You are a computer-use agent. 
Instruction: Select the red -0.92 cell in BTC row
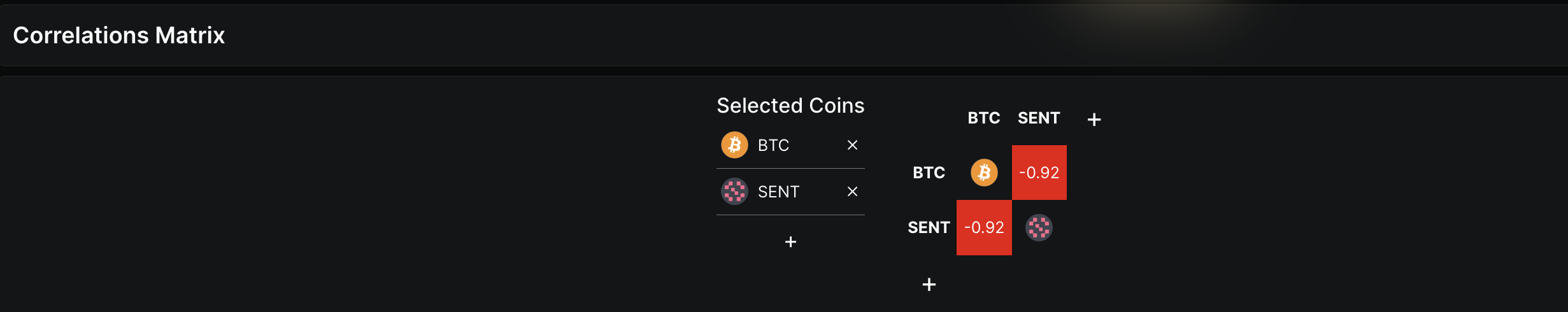(x=1039, y=173)
